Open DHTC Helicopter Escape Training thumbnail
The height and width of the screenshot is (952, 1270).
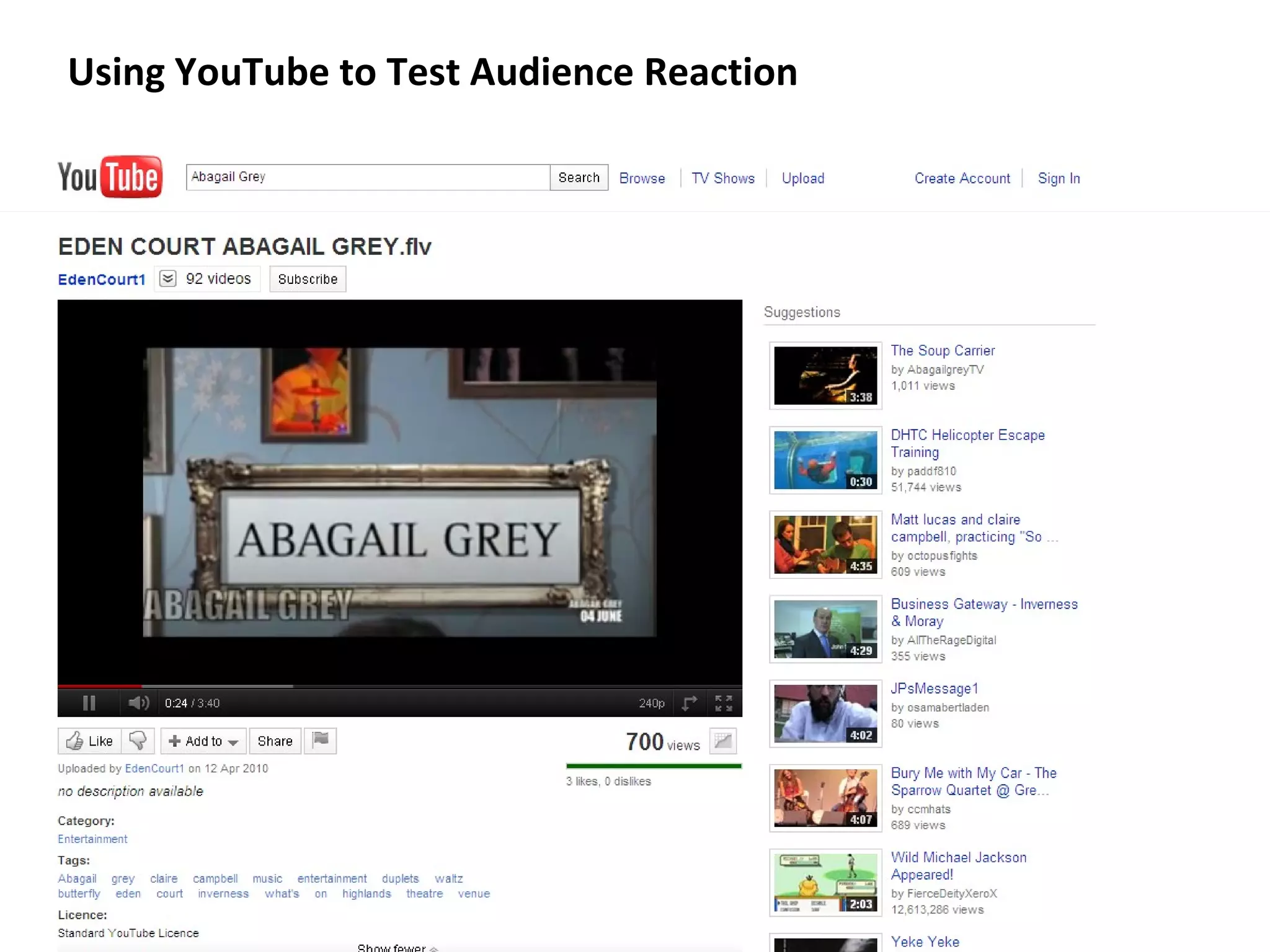point(825,460)
